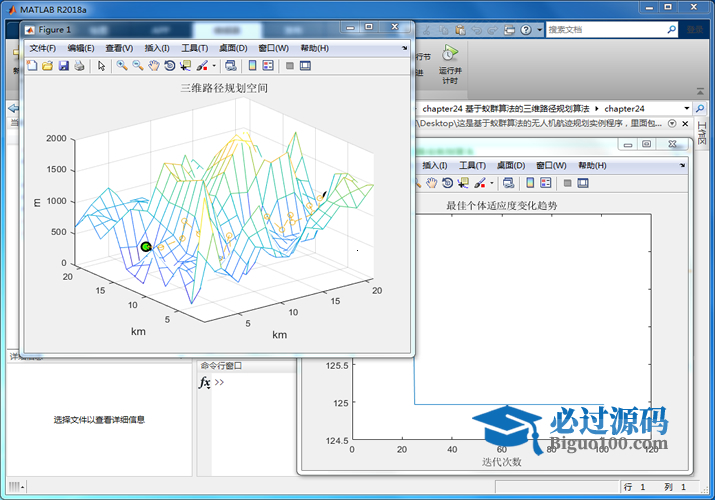
Task: Select the Pan hand tool in Figure 1
Action: click(x=154, y=66)
